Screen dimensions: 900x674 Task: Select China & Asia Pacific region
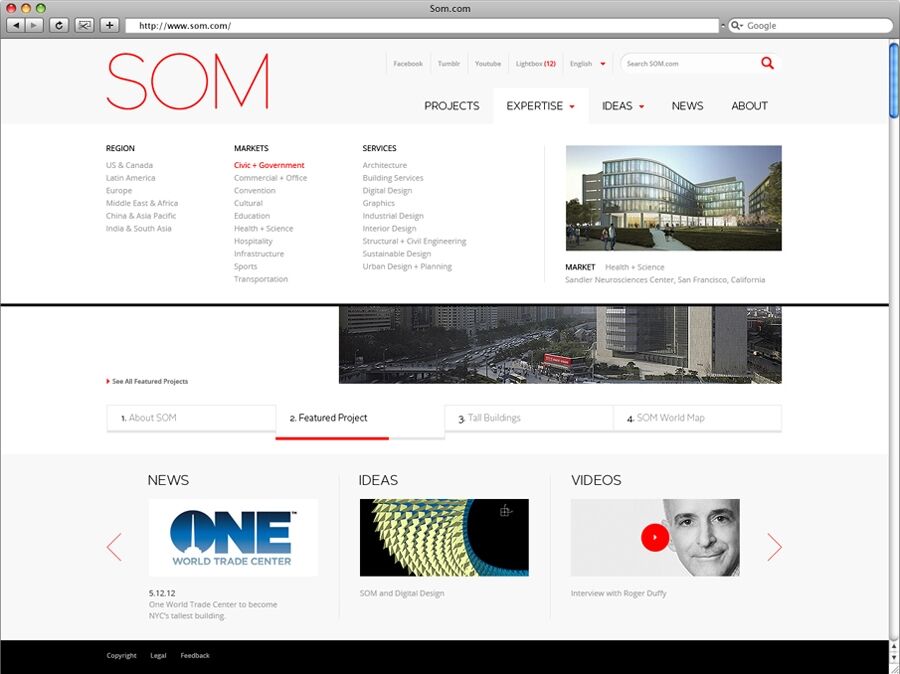click(x=141, y=215)
